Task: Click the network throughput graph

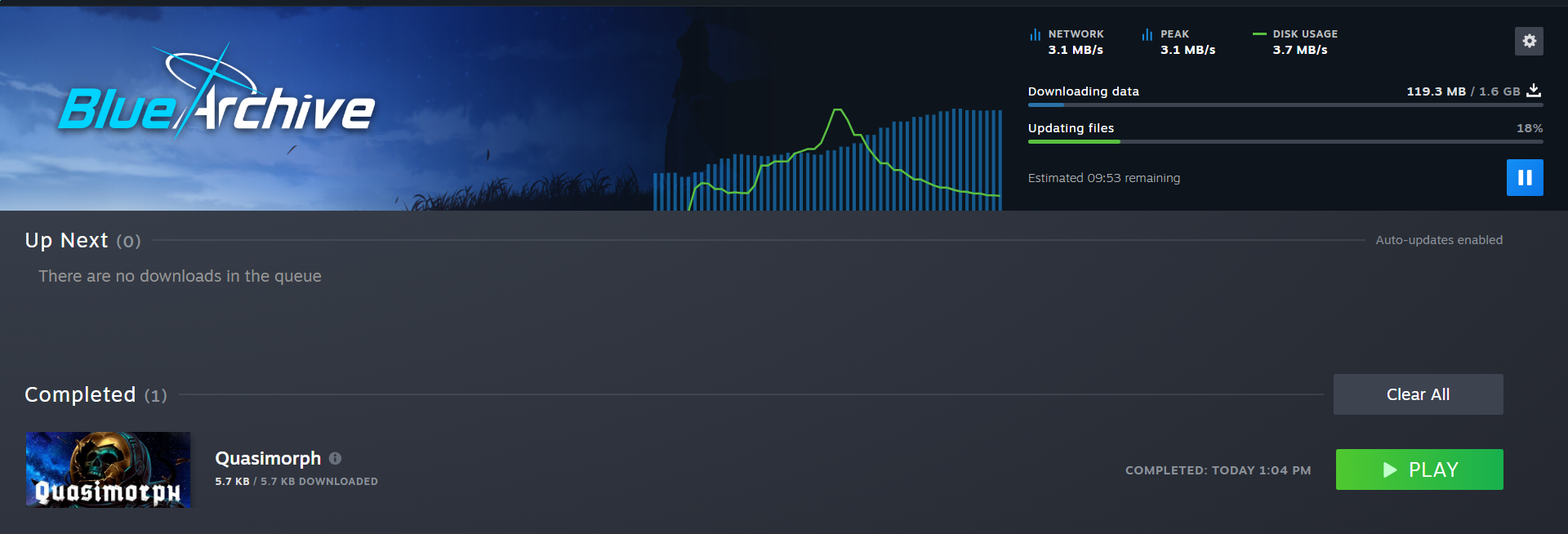Action: pos(827,159)
